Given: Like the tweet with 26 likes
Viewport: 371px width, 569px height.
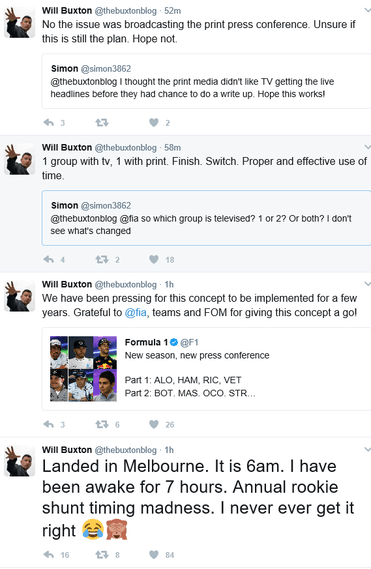Looking at the screenshot, I should 154,424.
